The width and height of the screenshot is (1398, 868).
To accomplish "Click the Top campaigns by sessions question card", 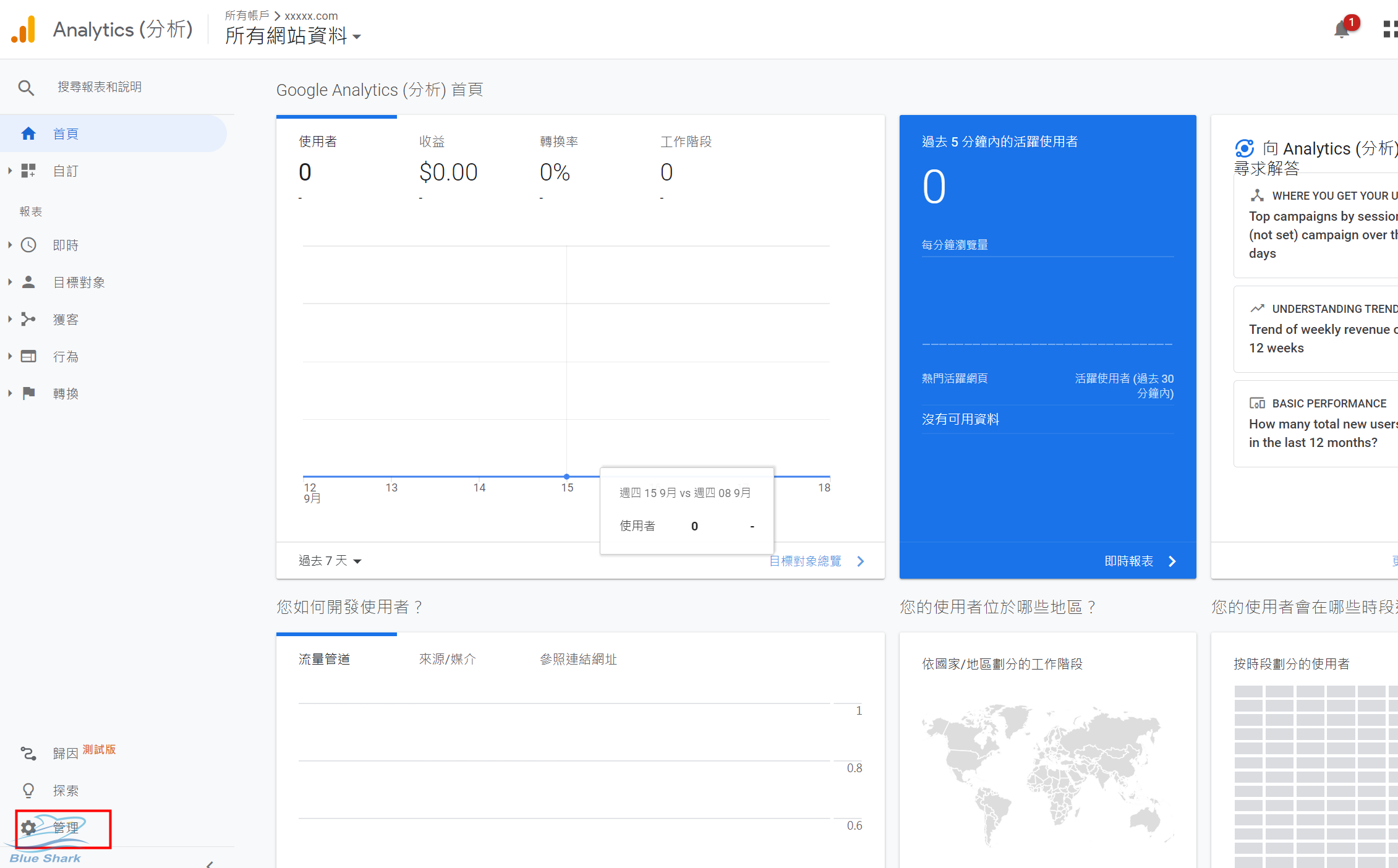I will click(1316, 226).
